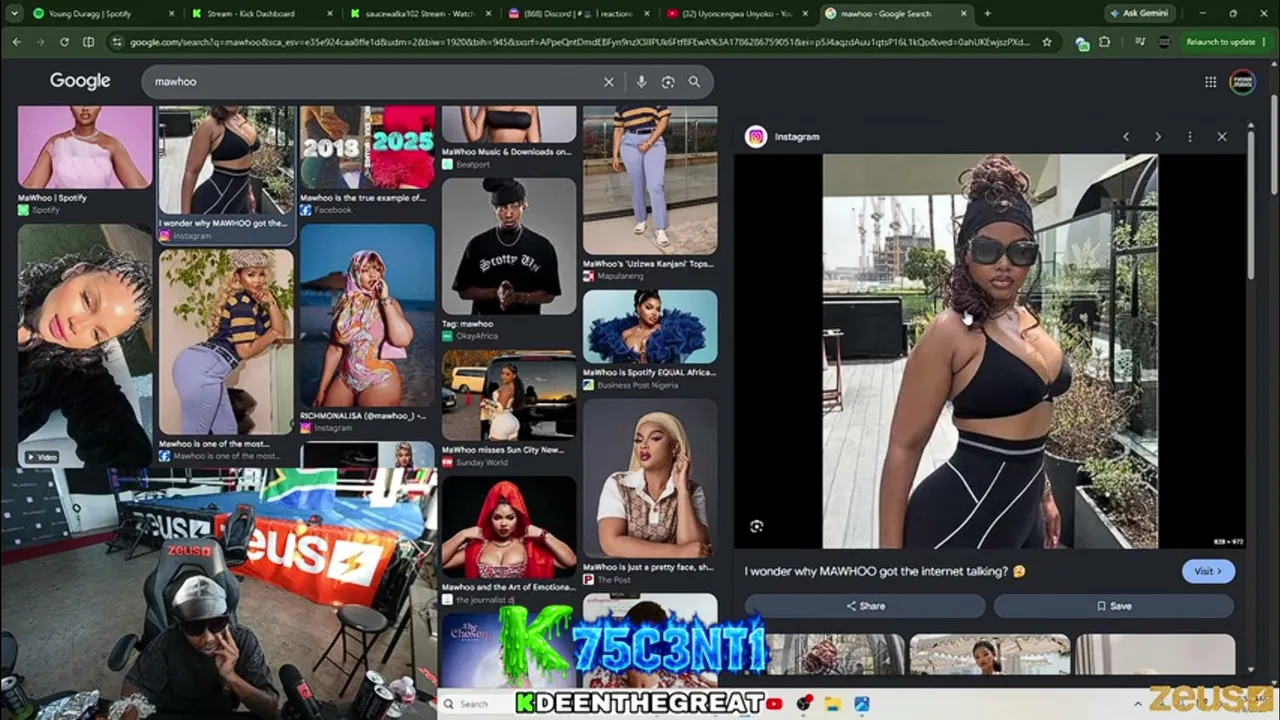Viewport: 1280px width, 720px height.
Task: Reload the Google search page
Action: point(64,42)
